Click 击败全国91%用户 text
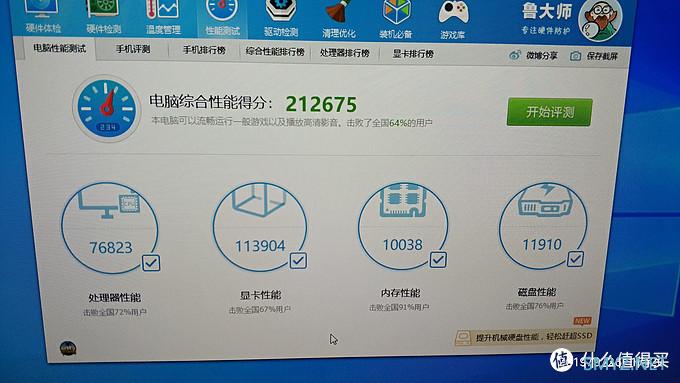The image size is (680, 383). point(399,308)
